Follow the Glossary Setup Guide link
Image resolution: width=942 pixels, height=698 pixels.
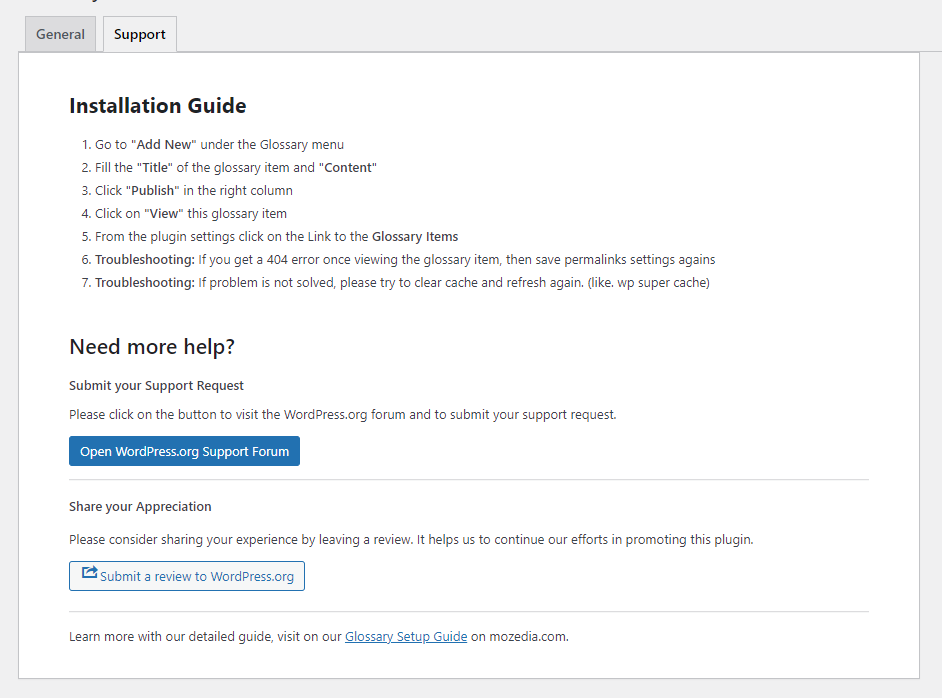406,636
